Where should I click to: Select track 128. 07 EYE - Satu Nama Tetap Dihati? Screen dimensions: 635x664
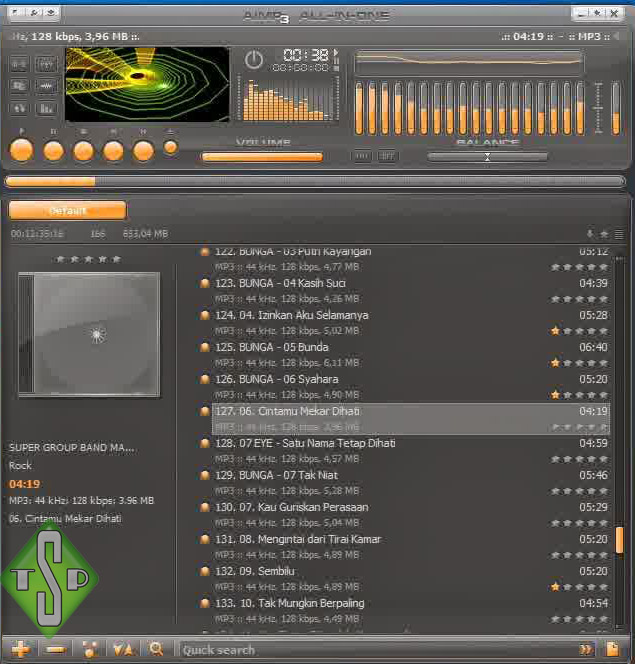[x=411, y=451]
